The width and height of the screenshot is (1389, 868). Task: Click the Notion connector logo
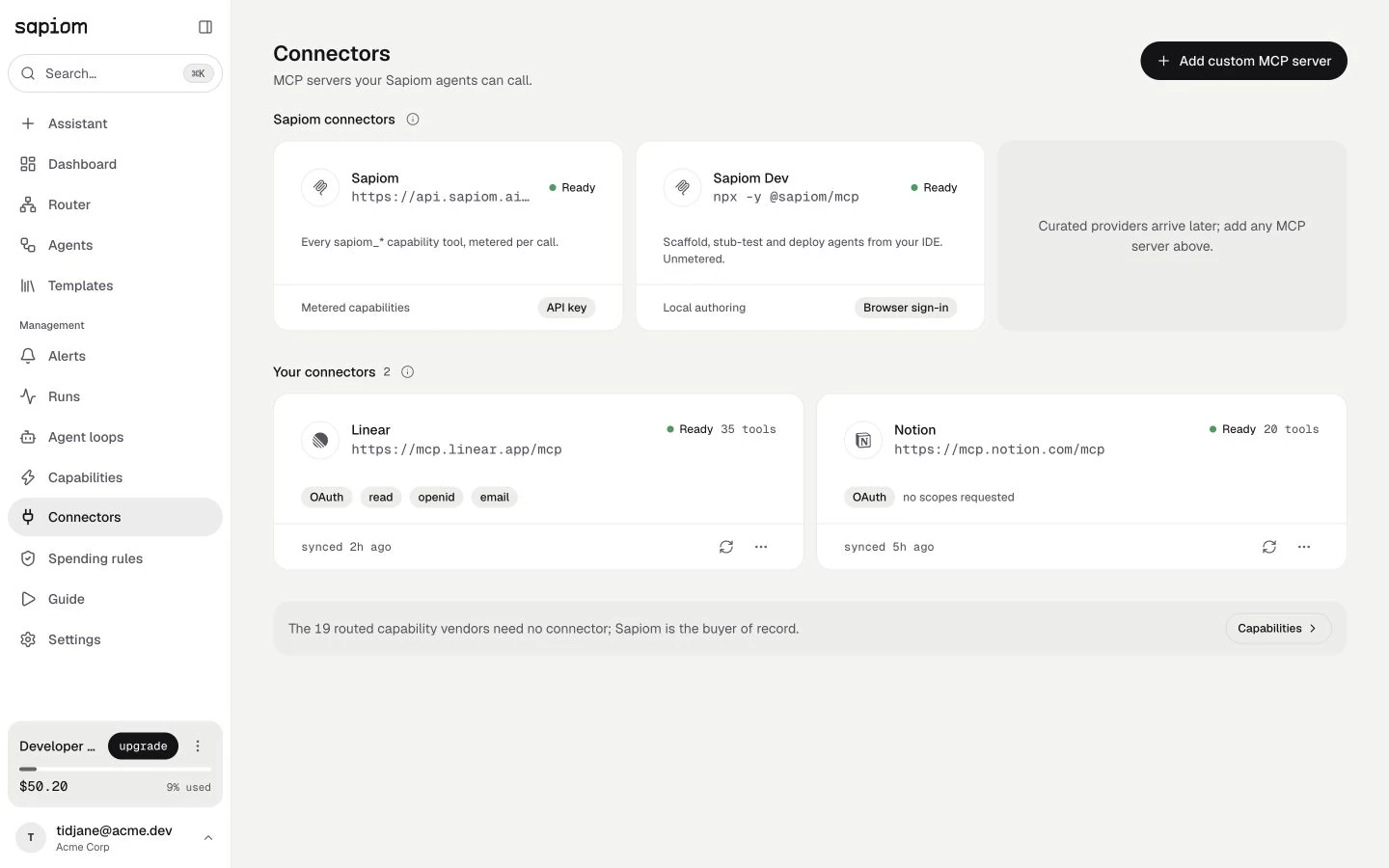(x=863, y=440)
